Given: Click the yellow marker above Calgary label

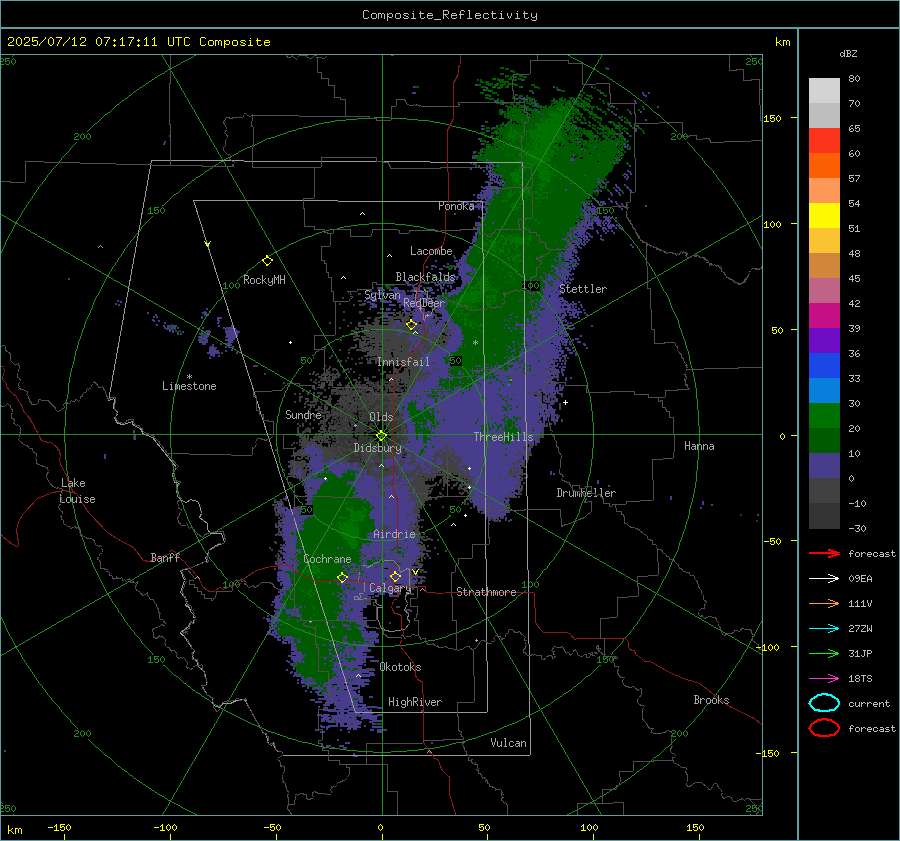Looking at the screenshot, I should pyautogui.click(x=395, y=576).
